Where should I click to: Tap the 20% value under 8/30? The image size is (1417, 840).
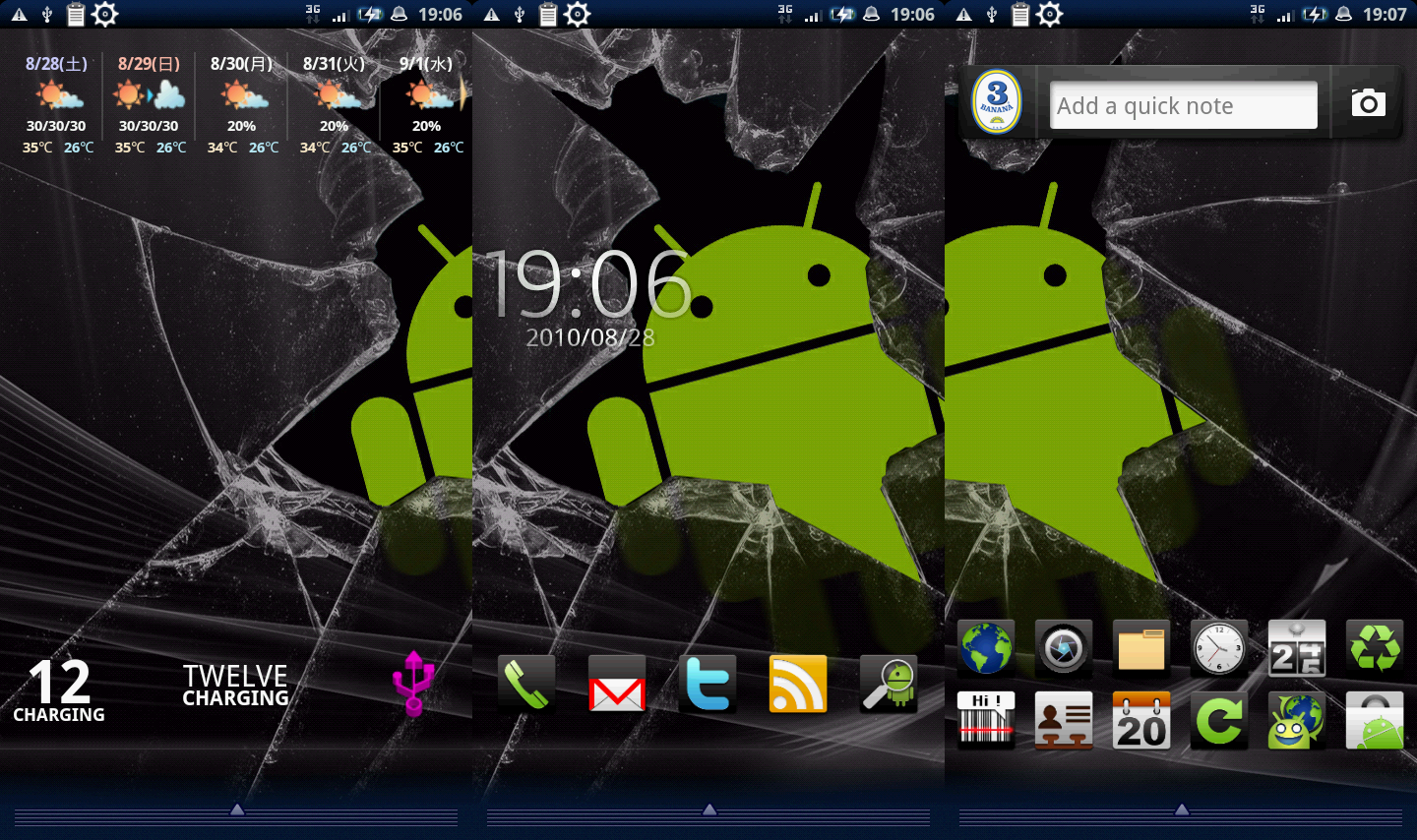pyautogui.click(x=241, y=126)
